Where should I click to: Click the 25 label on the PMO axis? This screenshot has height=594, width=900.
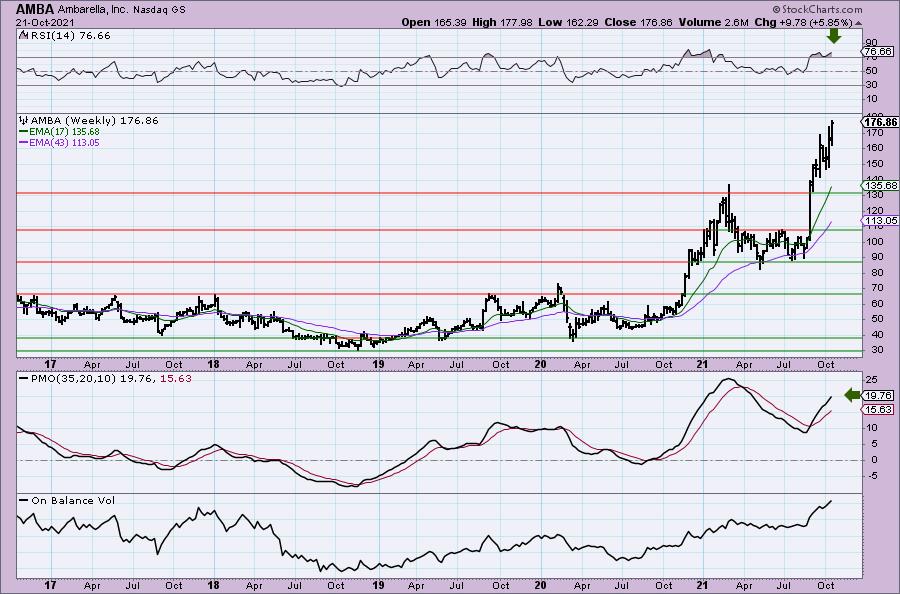(872, 379)
